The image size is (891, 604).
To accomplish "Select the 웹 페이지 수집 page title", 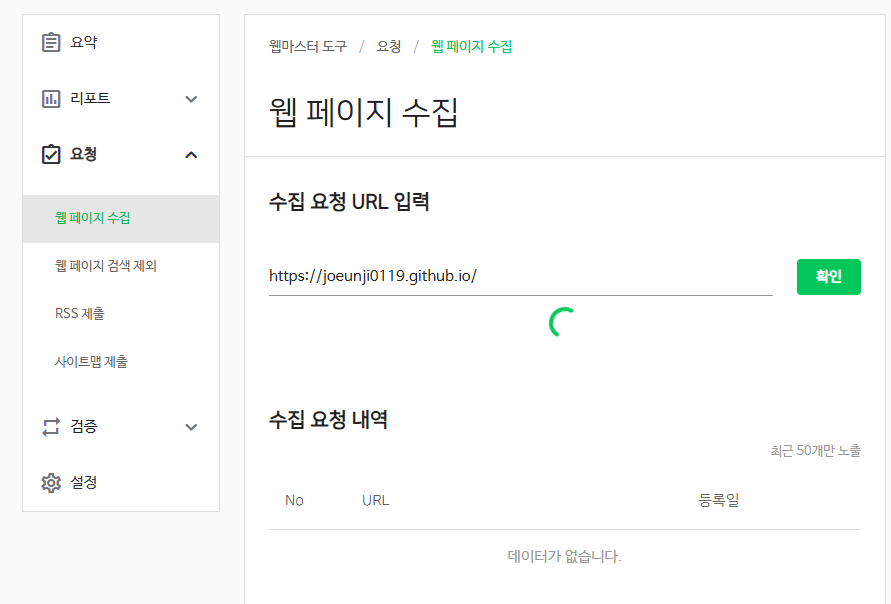I will [363, 113].
